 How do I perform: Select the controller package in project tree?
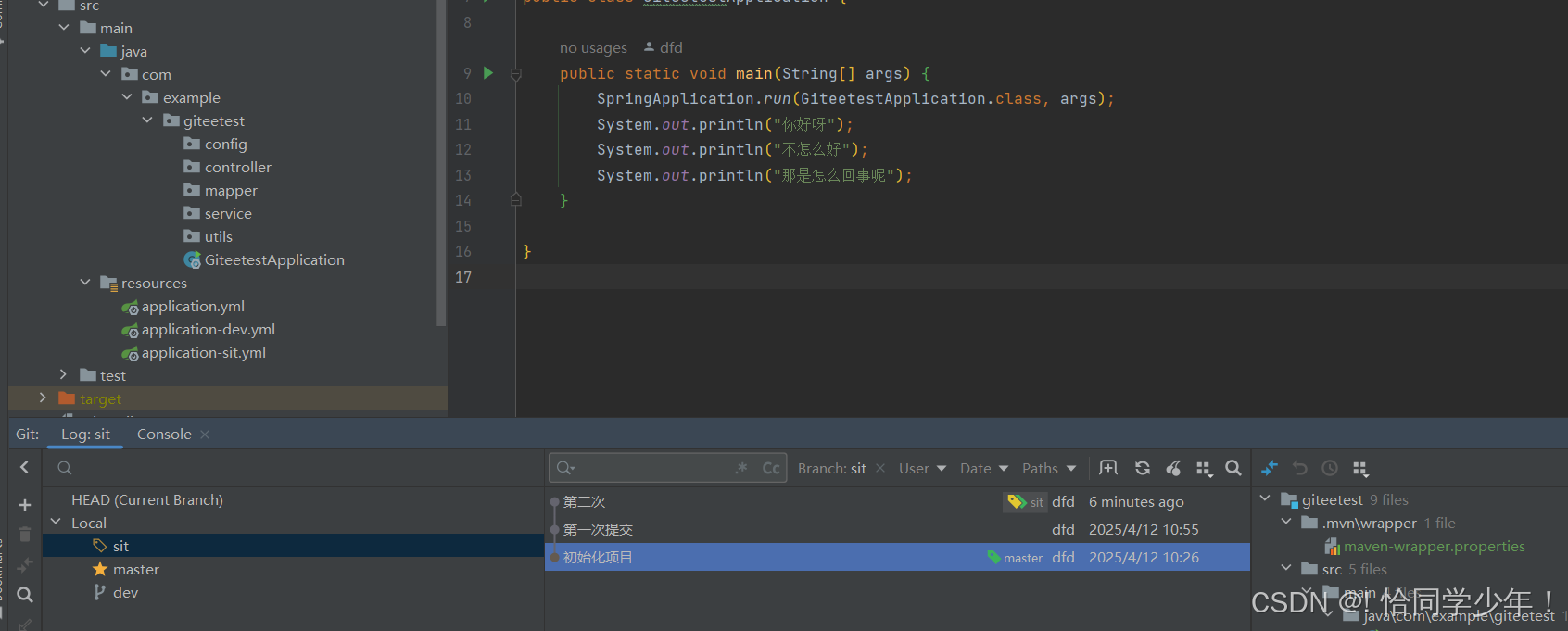click(238, 168)
